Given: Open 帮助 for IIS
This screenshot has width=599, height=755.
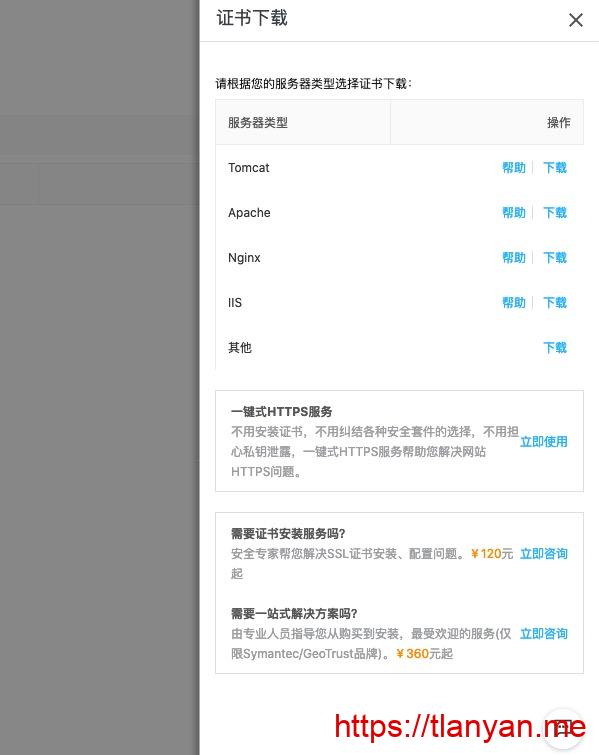Looking at the screenshot, I should 514,302.
